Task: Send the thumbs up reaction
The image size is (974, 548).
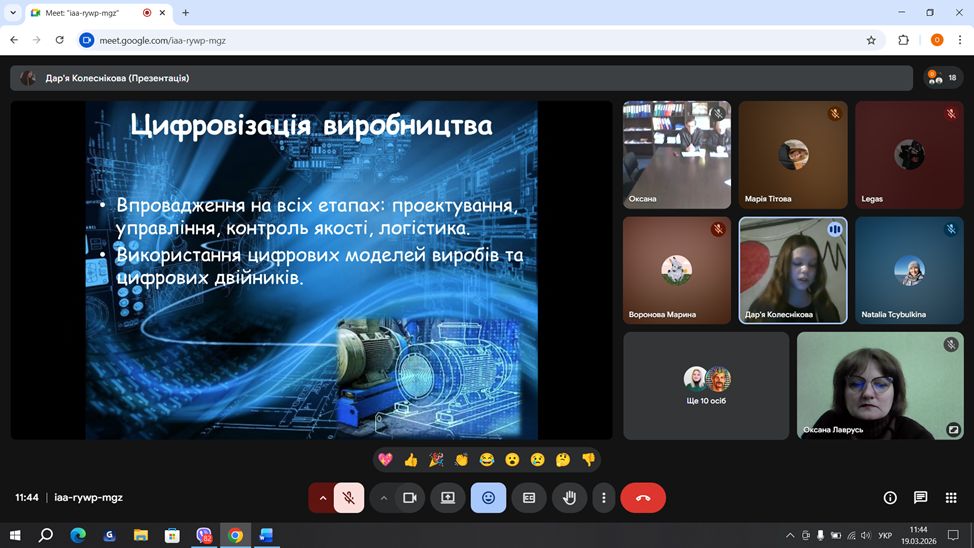Action: coord(410,460)
